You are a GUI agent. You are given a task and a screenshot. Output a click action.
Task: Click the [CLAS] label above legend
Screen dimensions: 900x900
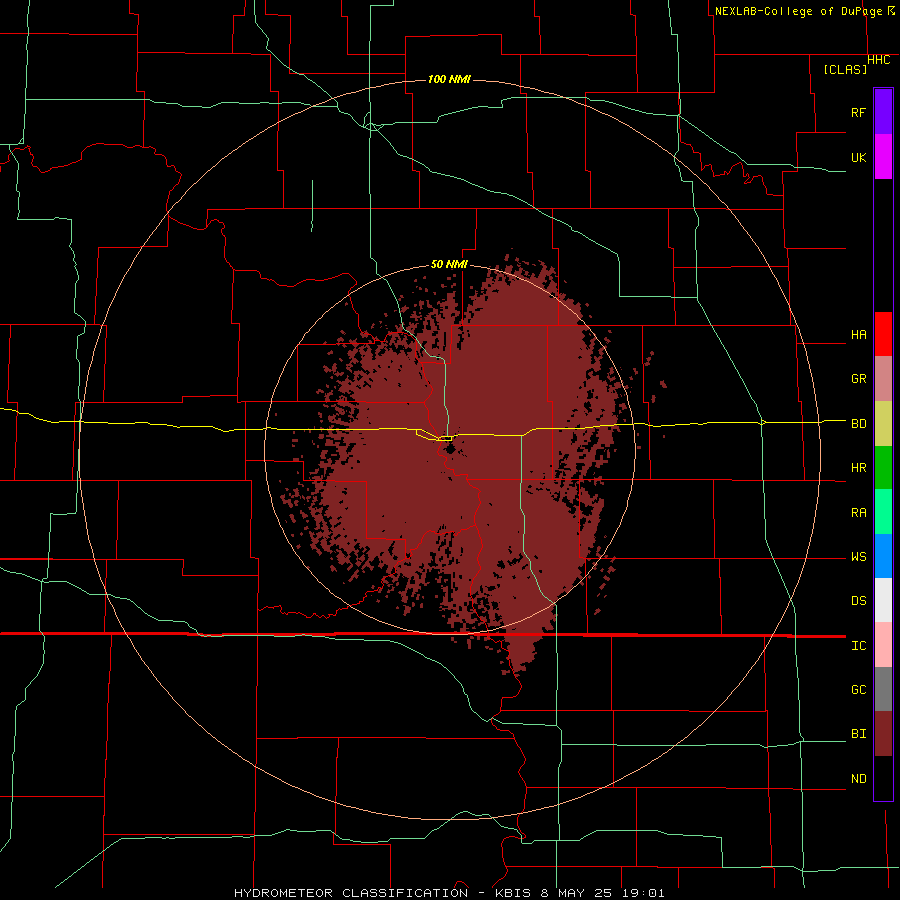tap(845, 69)
